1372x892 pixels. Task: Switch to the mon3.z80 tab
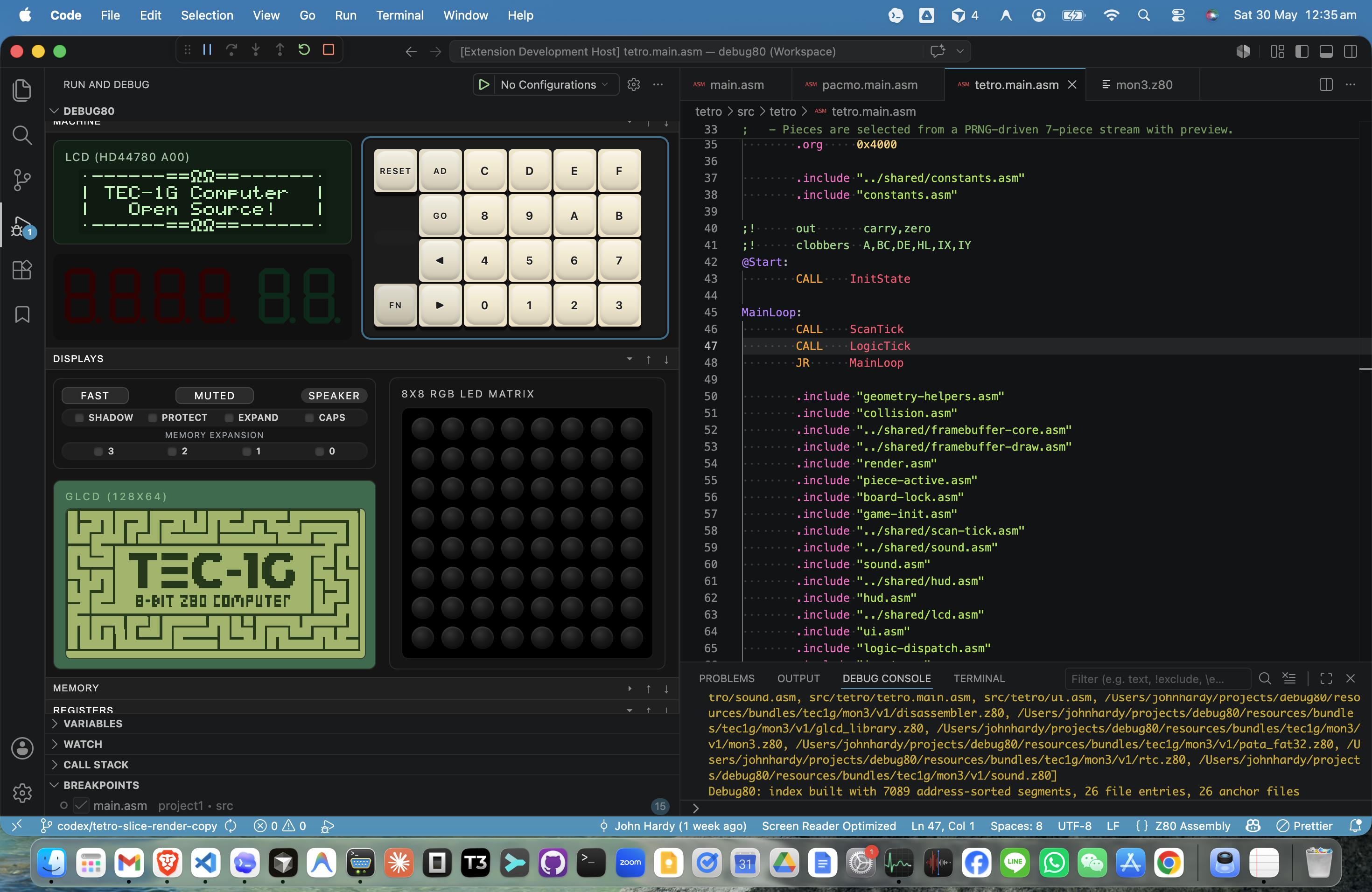pos(1142,85)
